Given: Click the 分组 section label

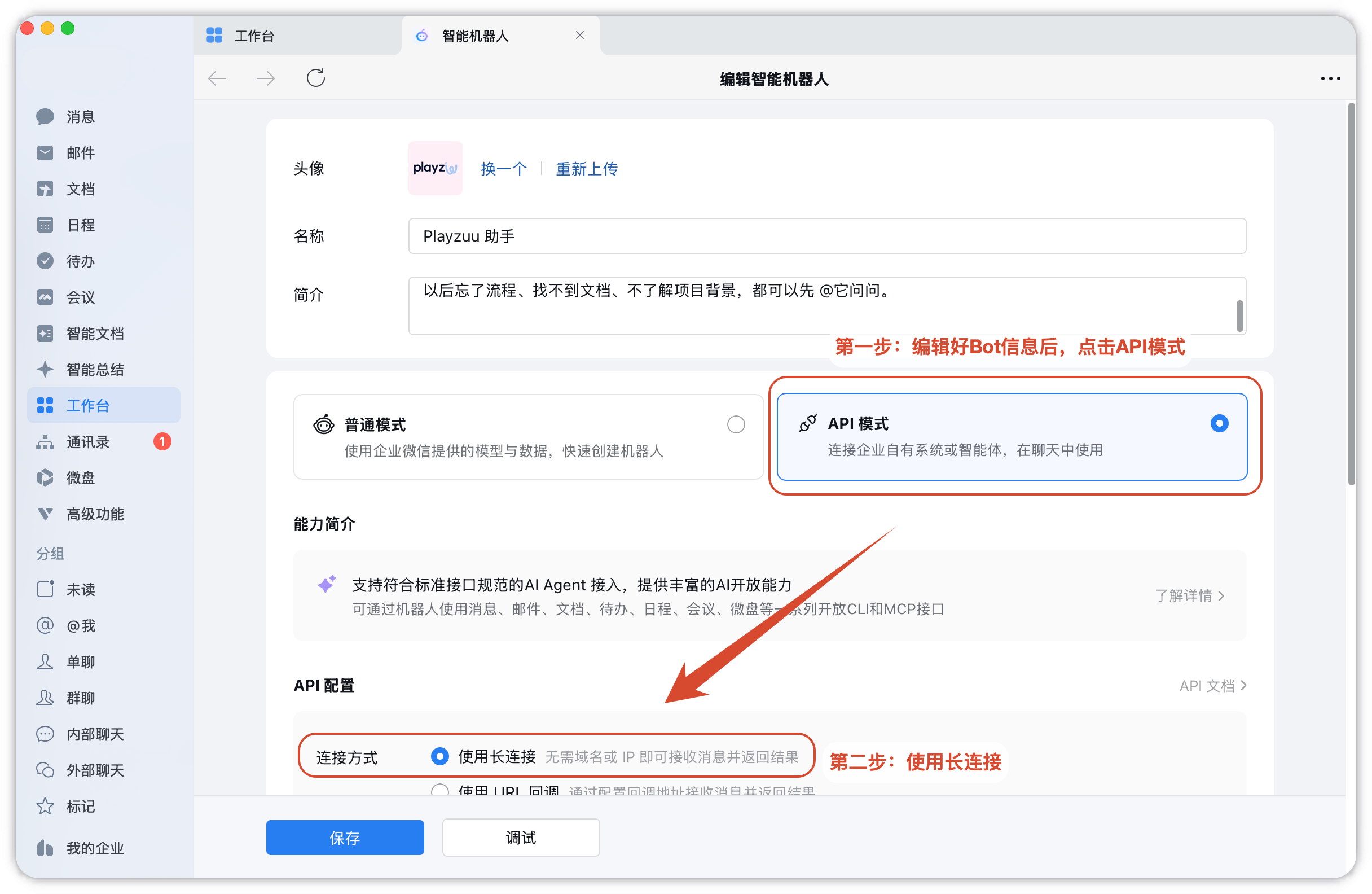Looking at the screenshot, I should 50,553.
